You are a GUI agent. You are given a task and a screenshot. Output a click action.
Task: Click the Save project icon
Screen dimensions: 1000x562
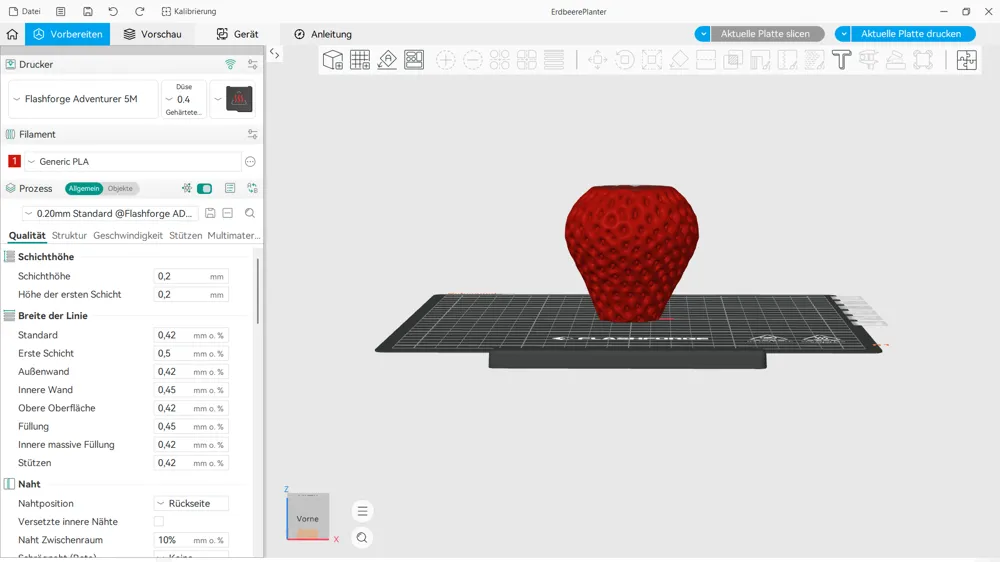87,11
